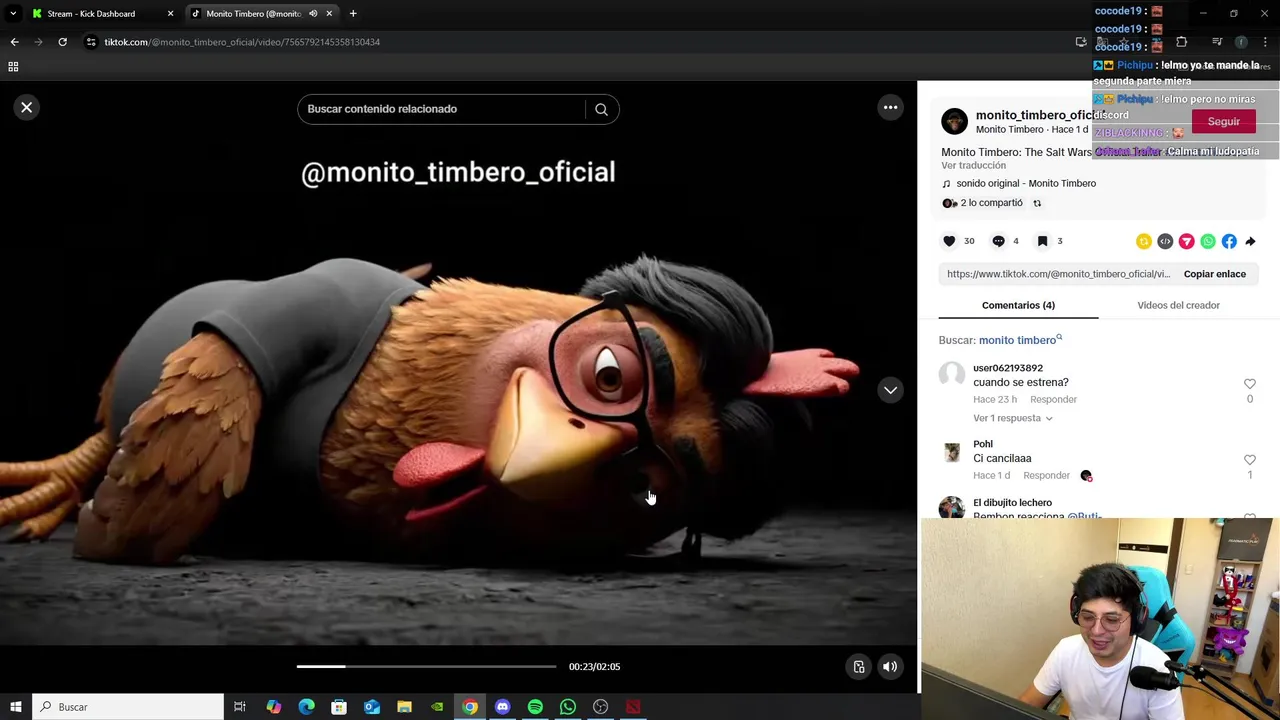This screenshot has width=1280, height=720.
Task: Click the 'Ver traducción' link
Action: pos(973,166)
